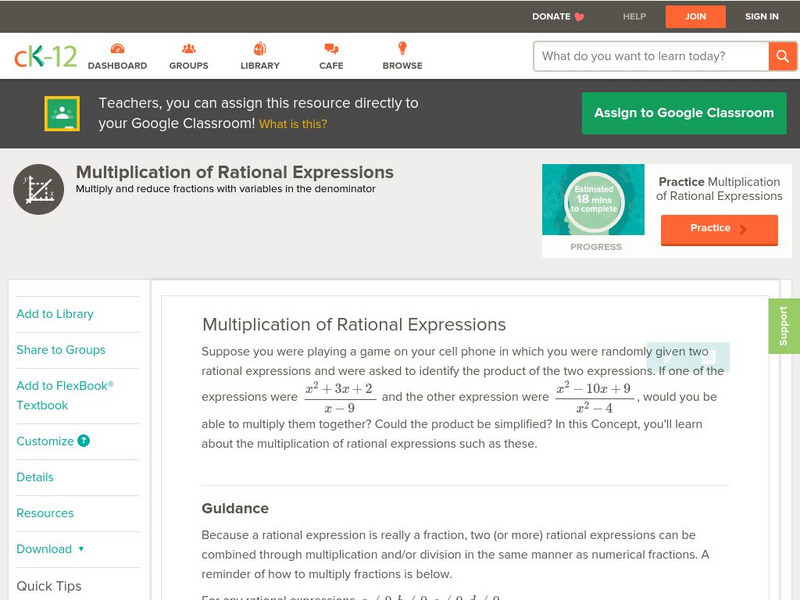The width and height of the screenshot is (800, 600).
Task: Click the Estimated 18 mins progress circle
Action: click(593, 201)
